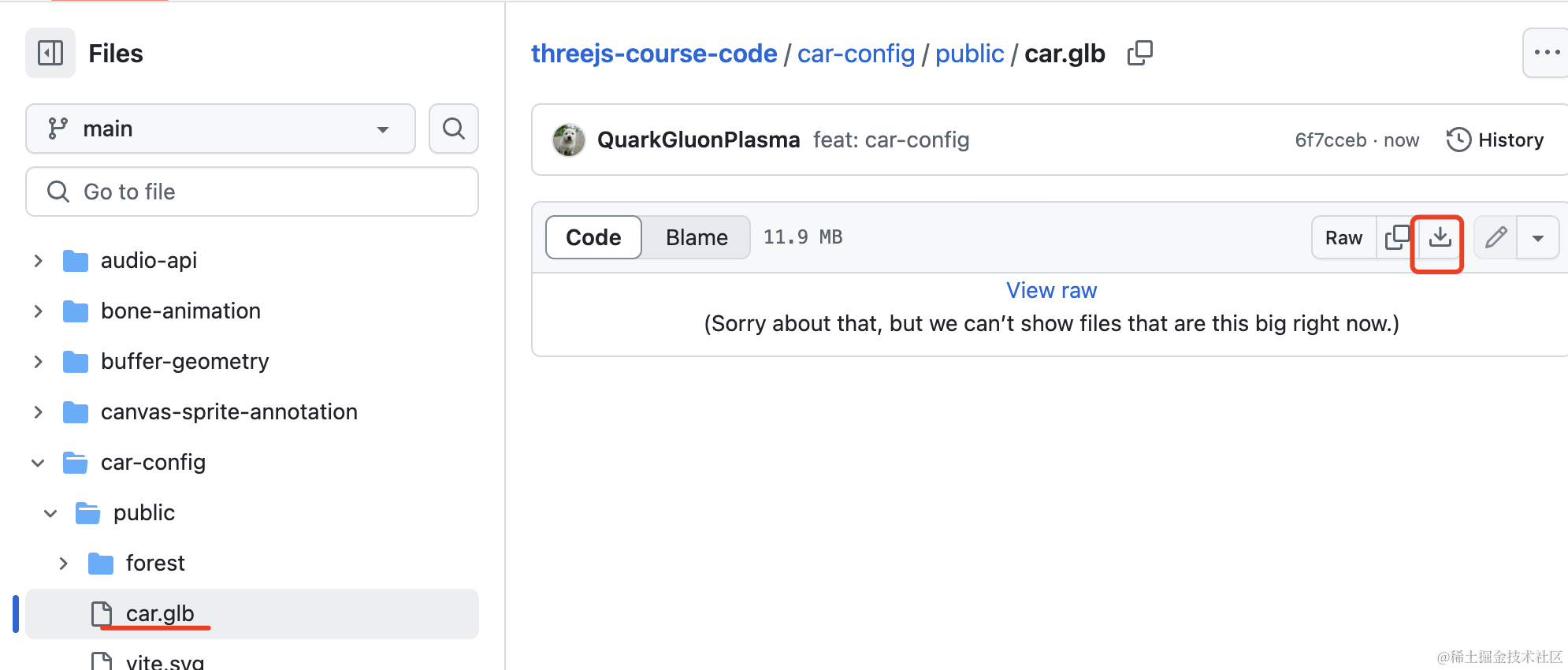Focus the Go to file input
The image size is (1568, 670).
pyautogui.click(x=252, y=192)
